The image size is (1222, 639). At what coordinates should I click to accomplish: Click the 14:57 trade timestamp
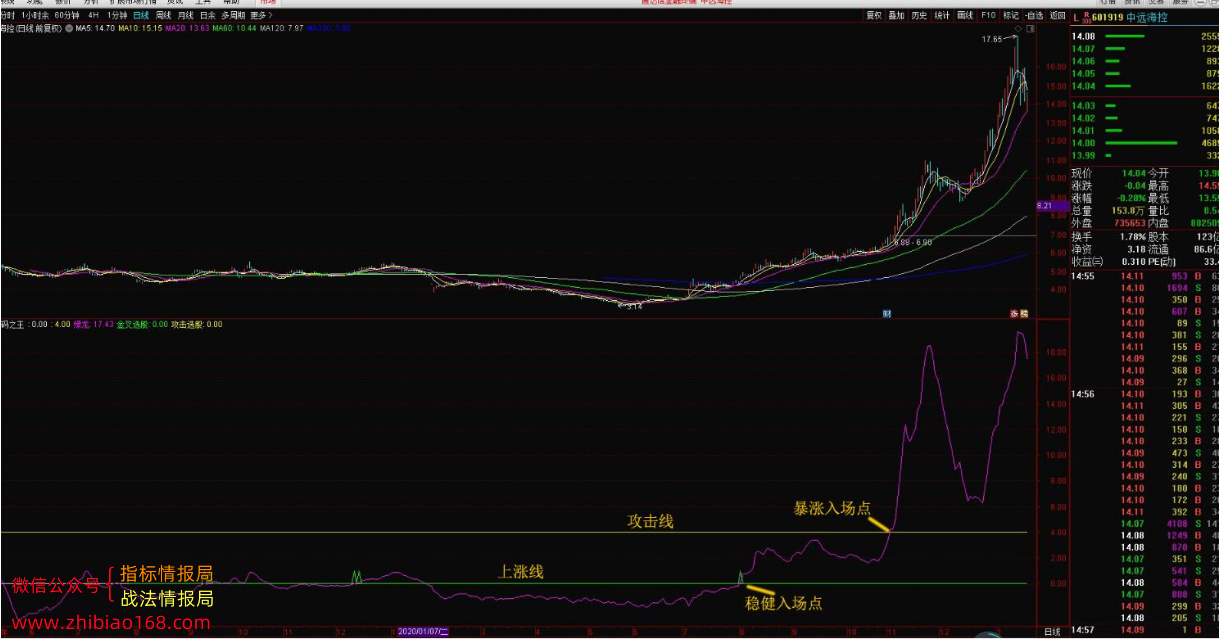(x=1083, y=630)
